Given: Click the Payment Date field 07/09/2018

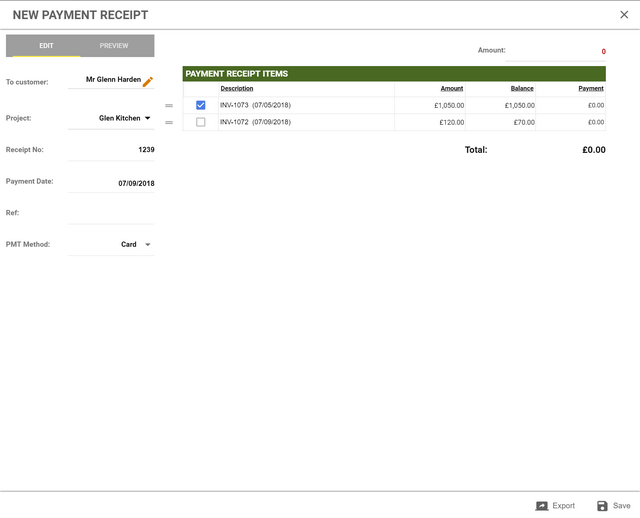Looking at the screenshot, I should point(111,183).
